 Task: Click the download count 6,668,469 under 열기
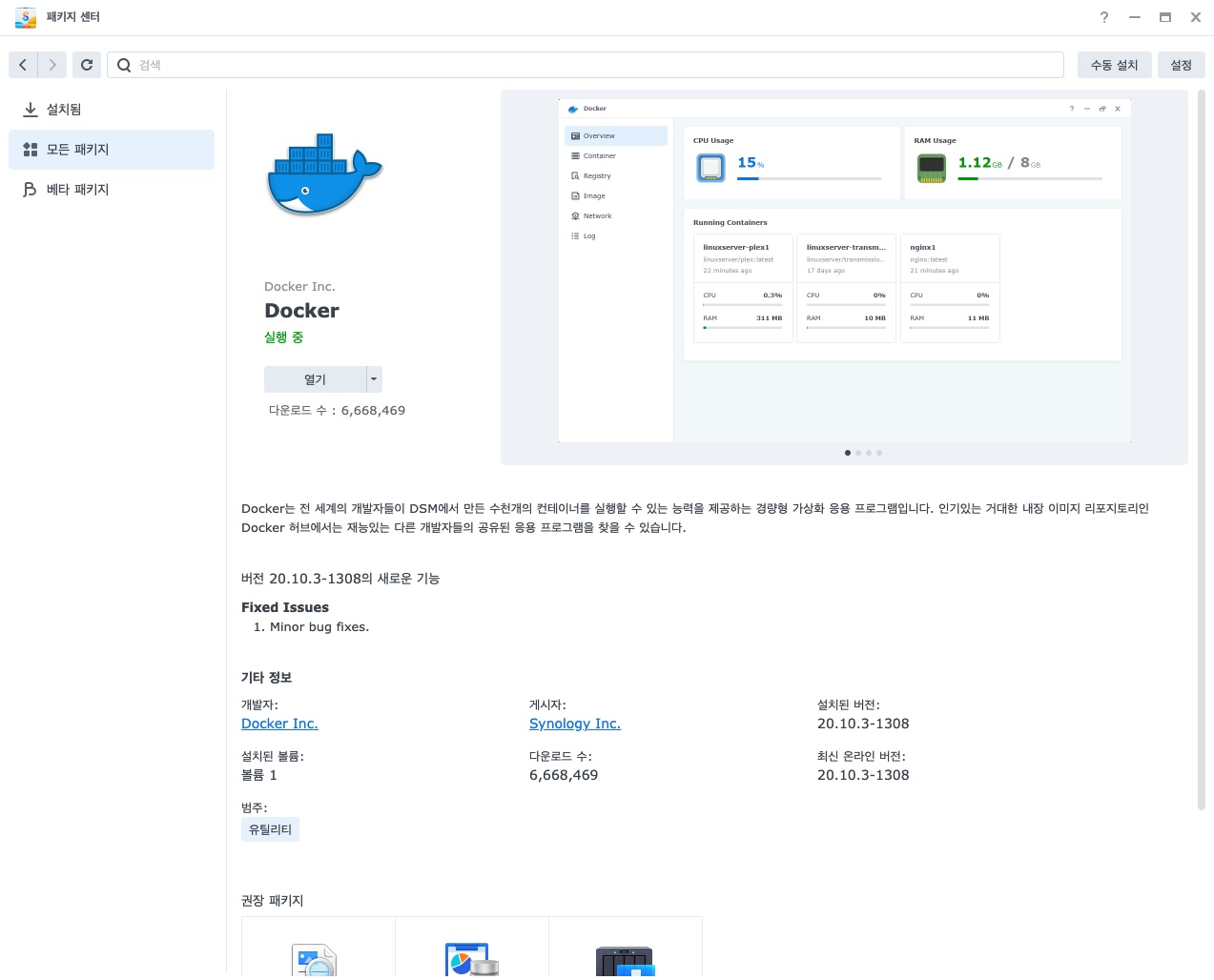point(373,410)
